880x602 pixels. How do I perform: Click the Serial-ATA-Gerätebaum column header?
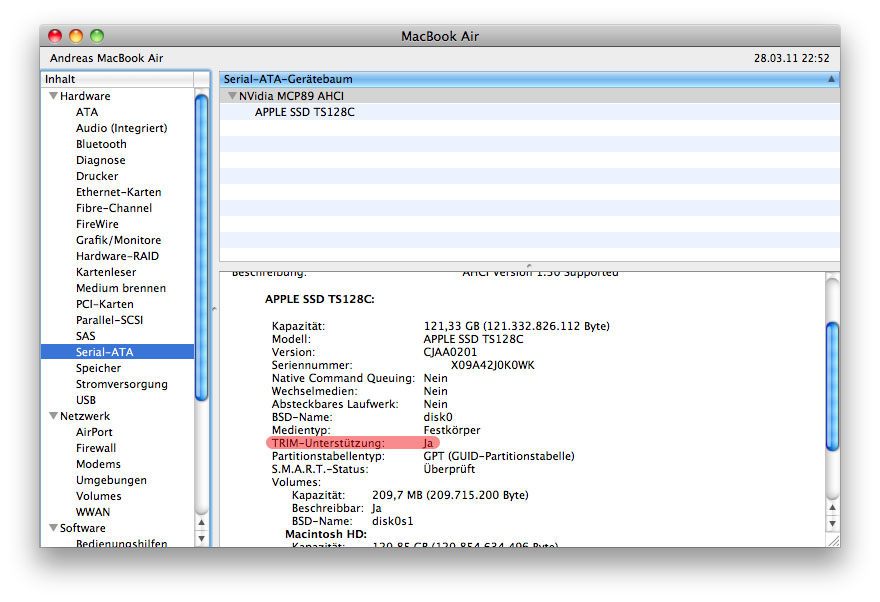coord(529,79)
